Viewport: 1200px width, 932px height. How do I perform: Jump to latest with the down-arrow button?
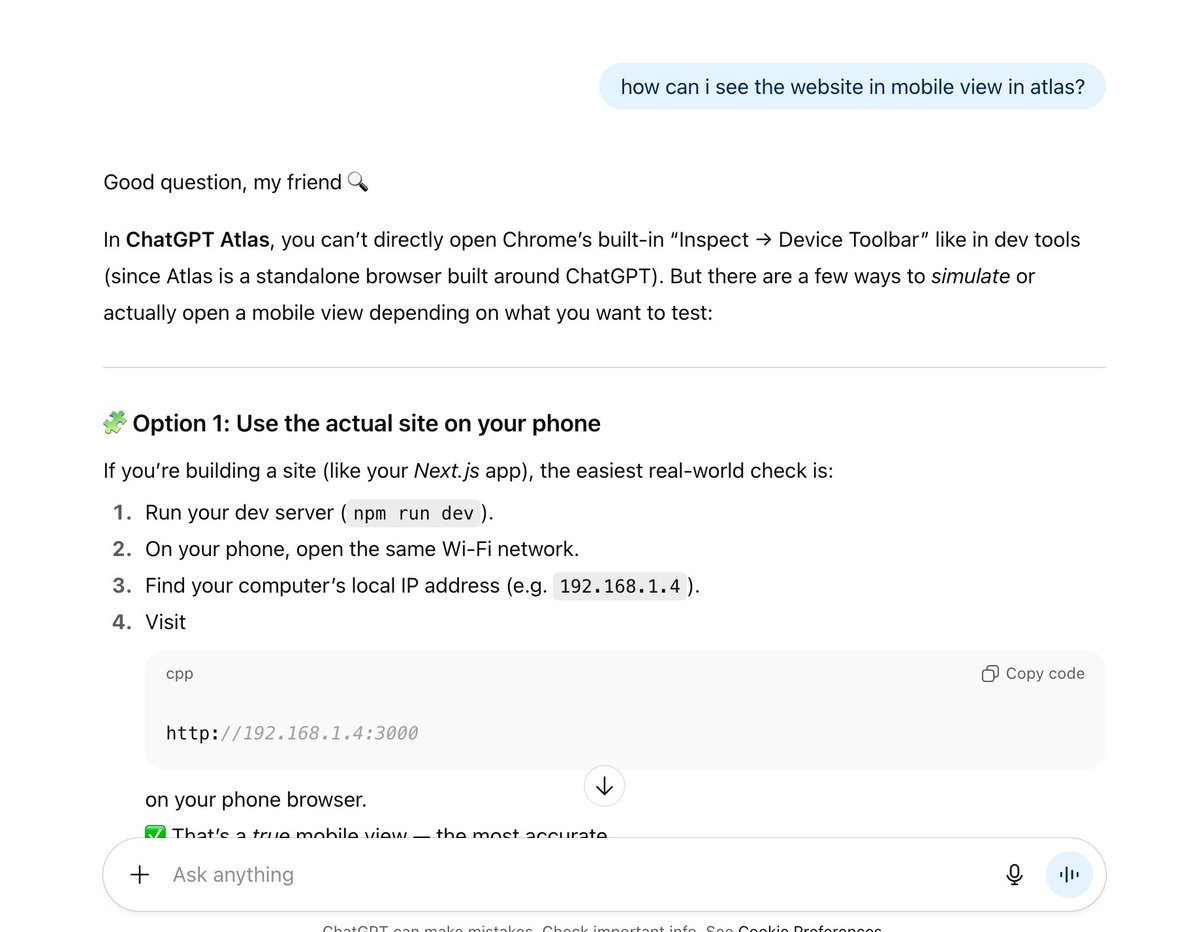[604, 786]
